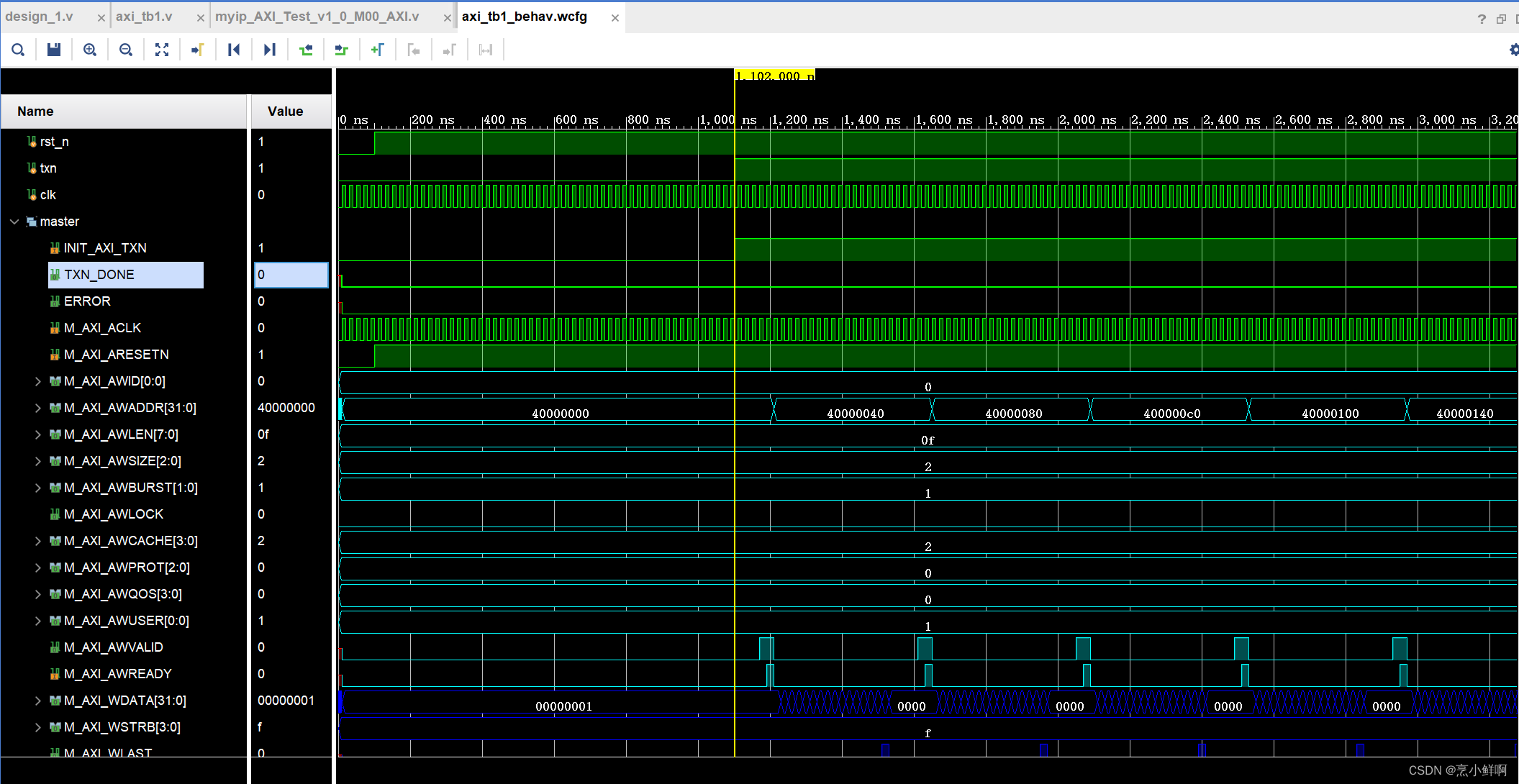Viewport: 1519px width, 784px height.
Task: Open the help question mark icon
Action: (x=1482, y=19)
